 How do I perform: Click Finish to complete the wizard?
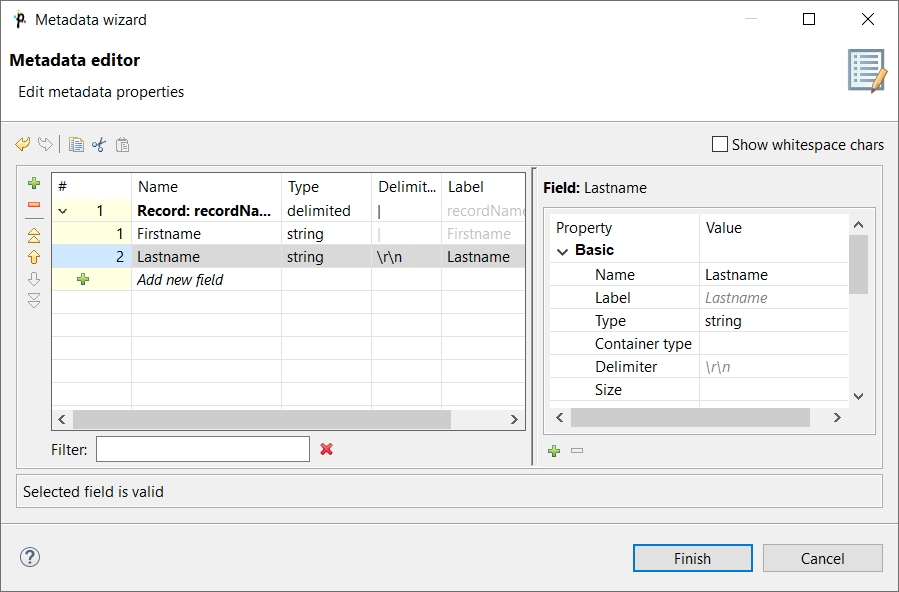[x=693, y=558]
